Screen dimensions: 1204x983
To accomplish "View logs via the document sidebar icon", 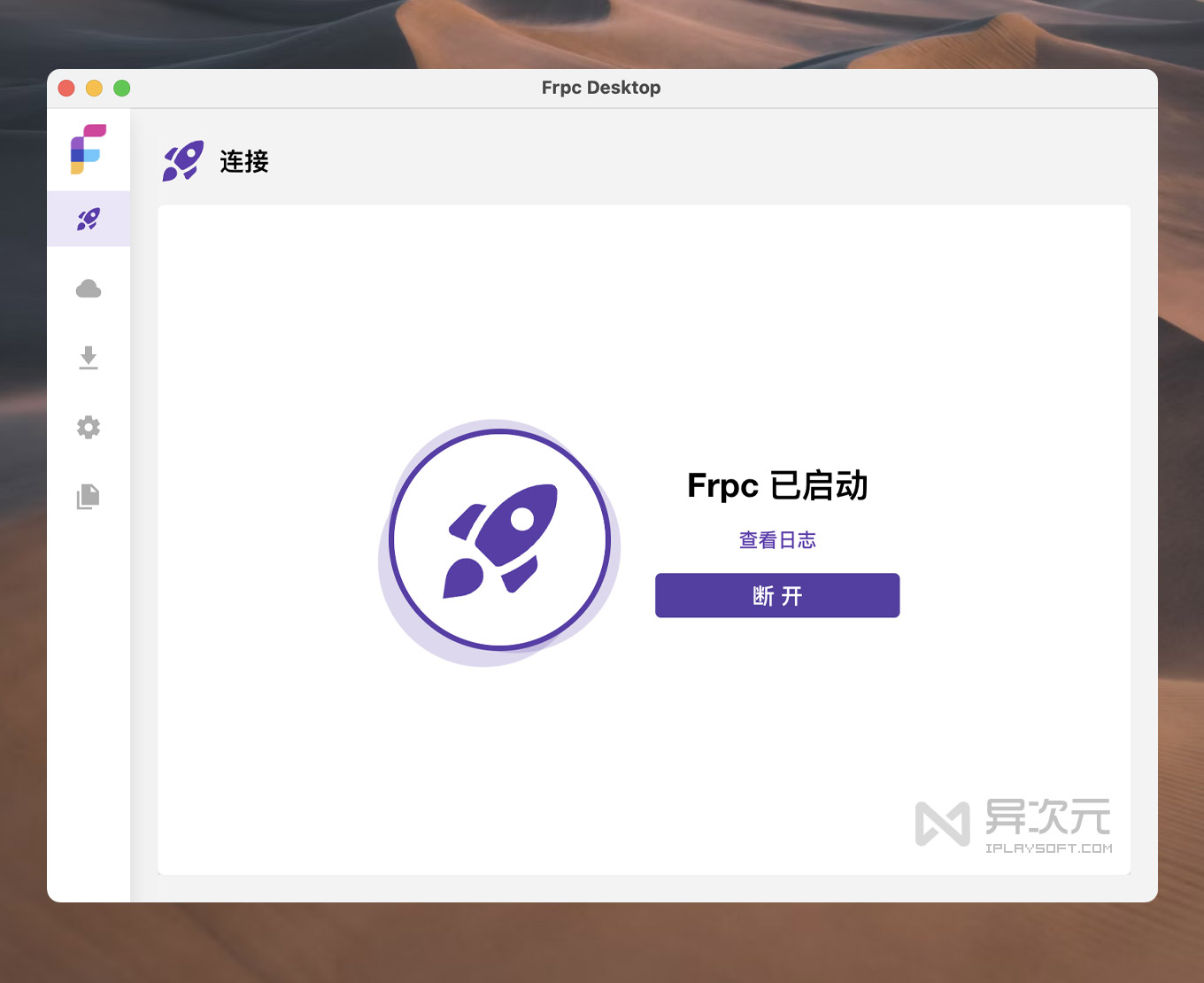I will coord(89,496).
